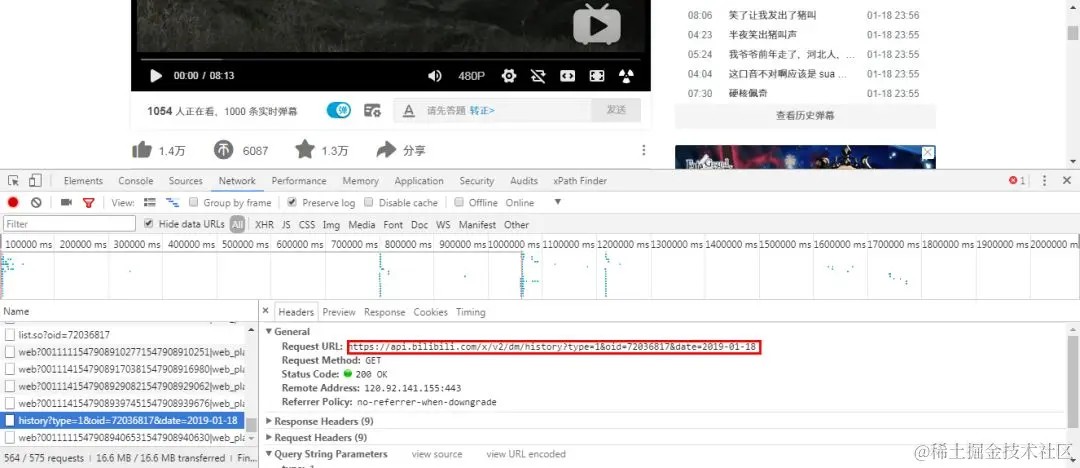The width and height of the screenshot is (1080, 468).
Task: Uncheck Hide data URLs checkbox
Action: pos(148,224)
